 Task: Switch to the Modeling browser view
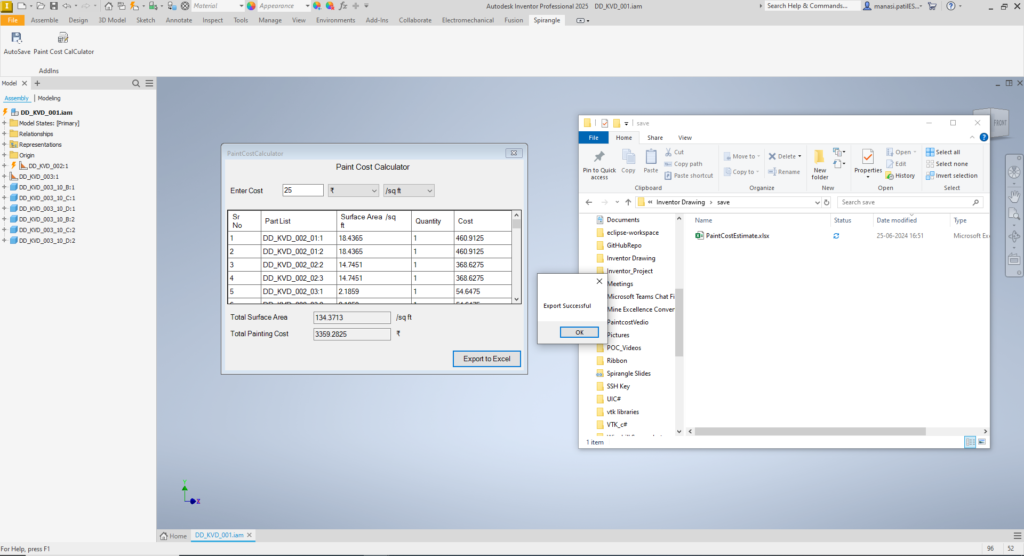click(49, 98)
